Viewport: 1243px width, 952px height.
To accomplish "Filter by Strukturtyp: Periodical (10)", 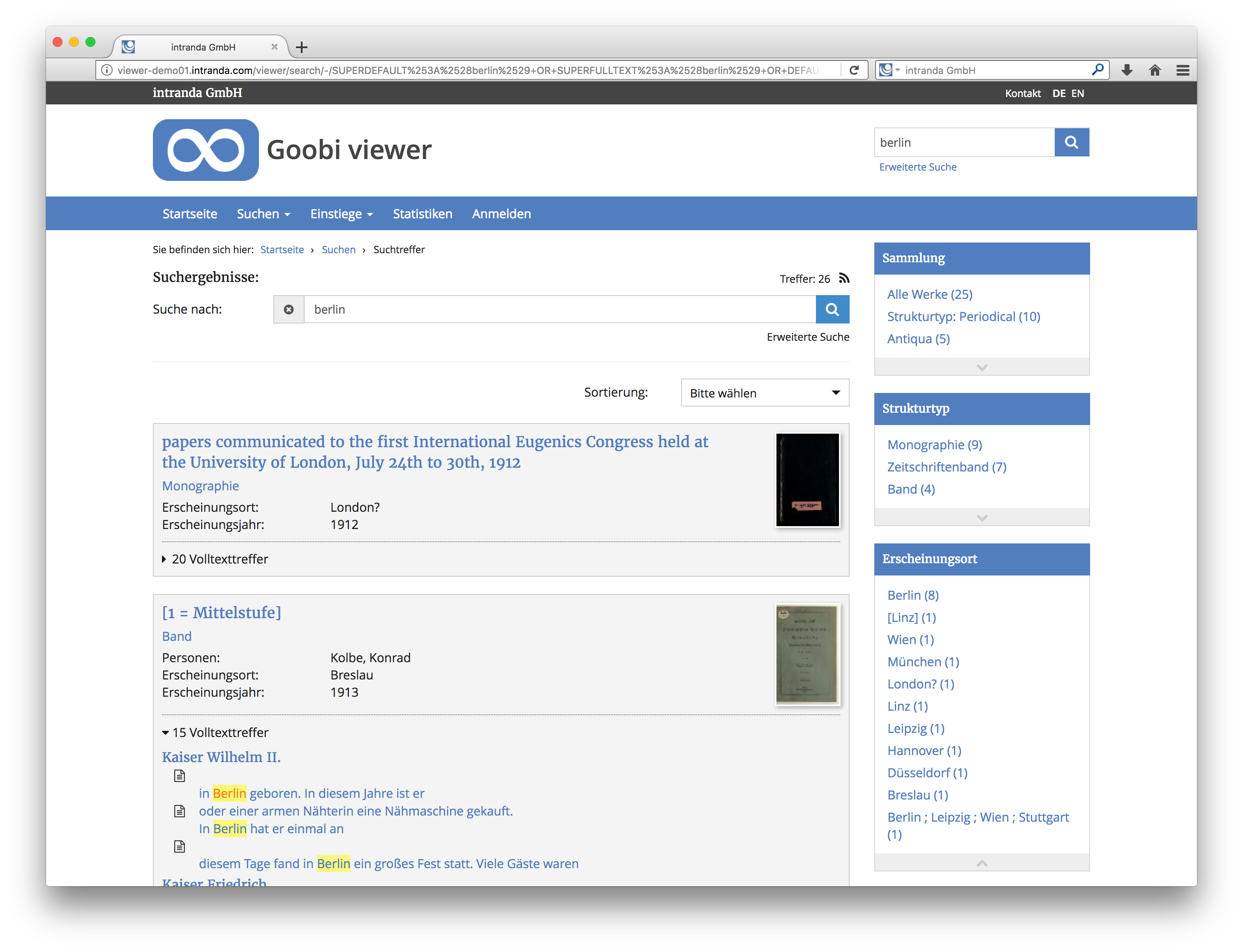I will [x=963, y=316].
